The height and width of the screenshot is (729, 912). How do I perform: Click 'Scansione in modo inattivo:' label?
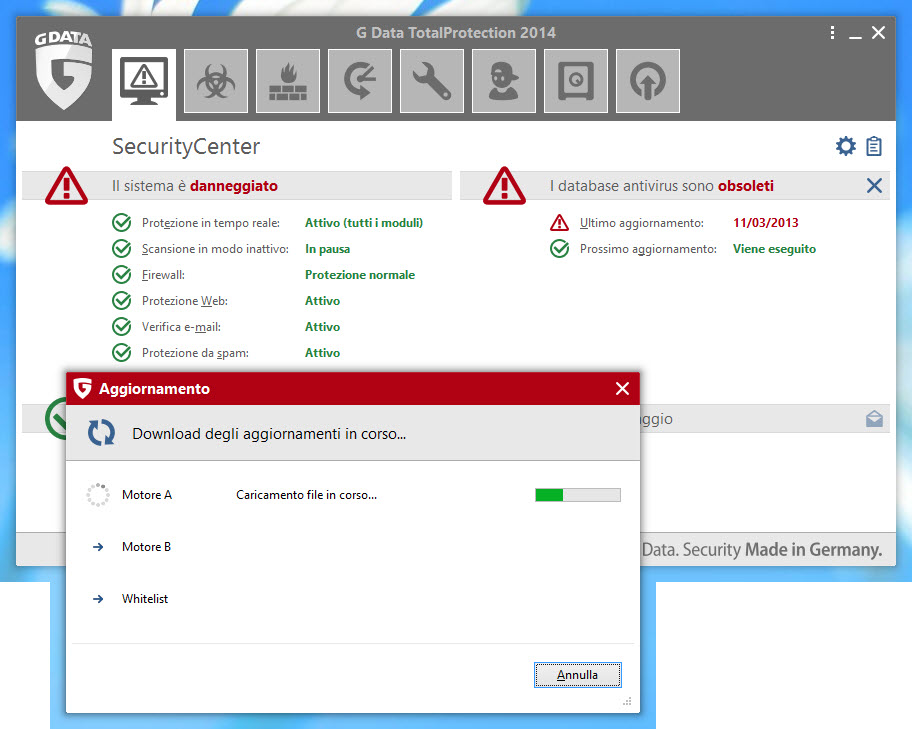[215, 249]
